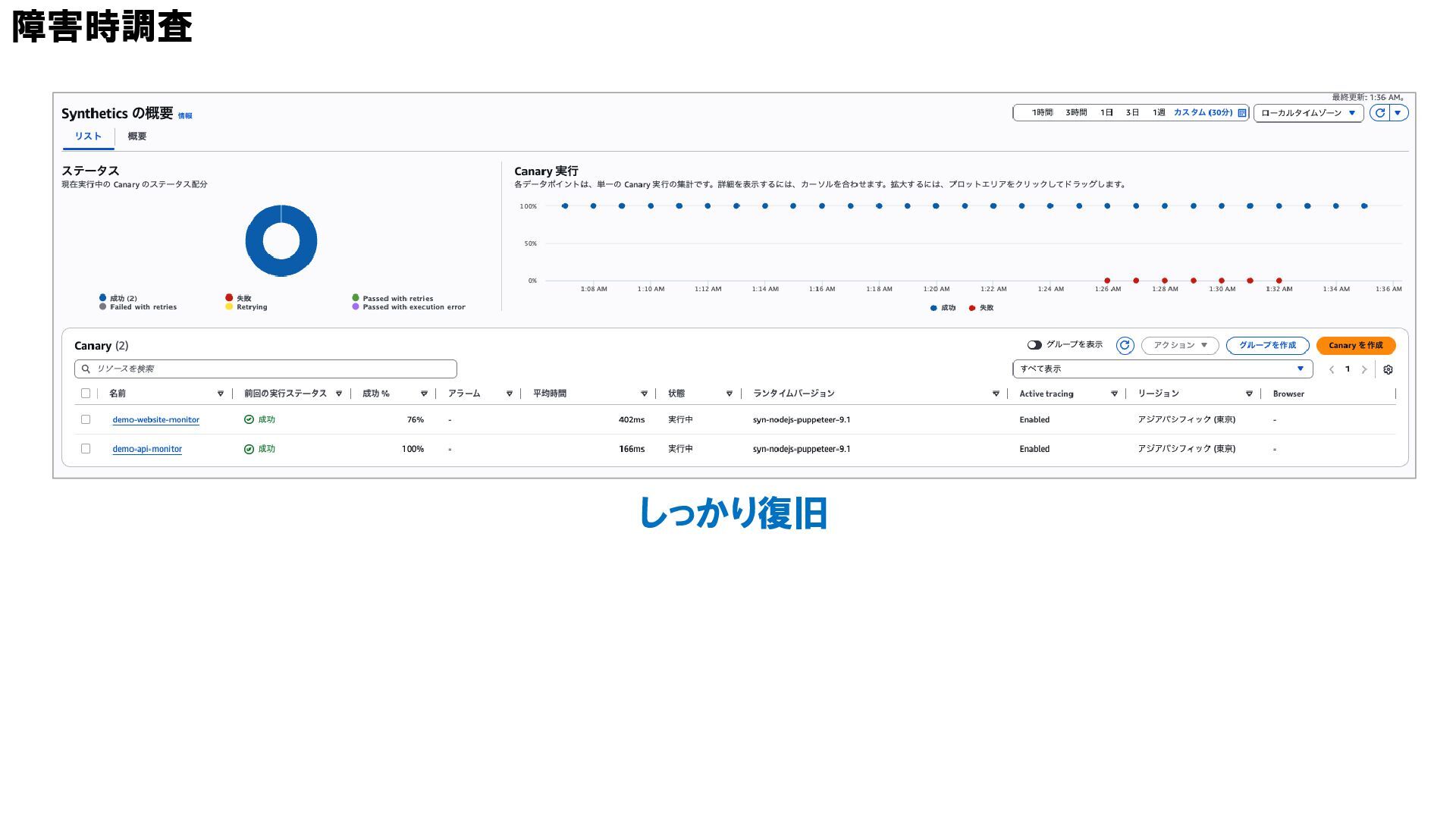This screenshot has height=819, width=1456.
Task: Open the ローカルタイムゾーン selector
Action: pyautogui.click(x=1307, y=113)
